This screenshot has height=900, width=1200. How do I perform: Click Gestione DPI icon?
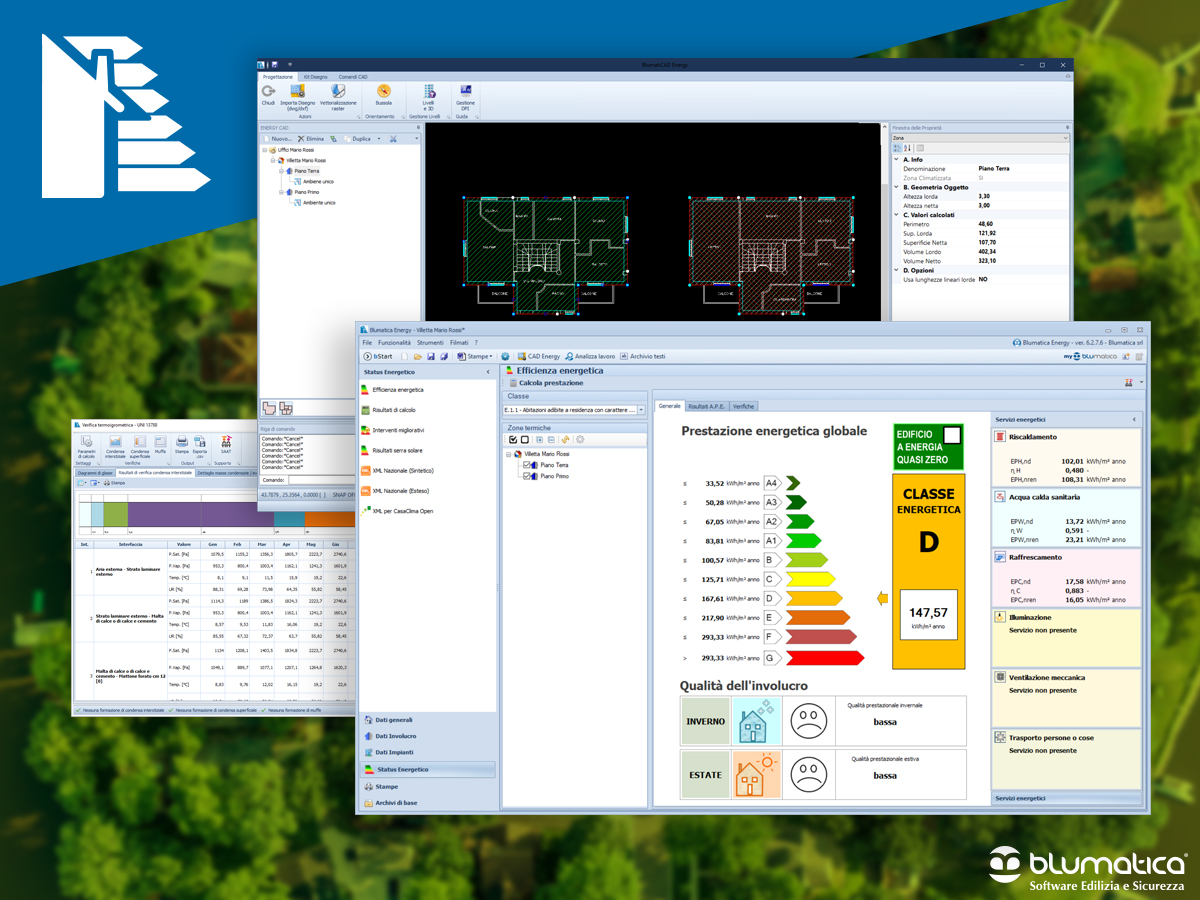click(465, 91)
